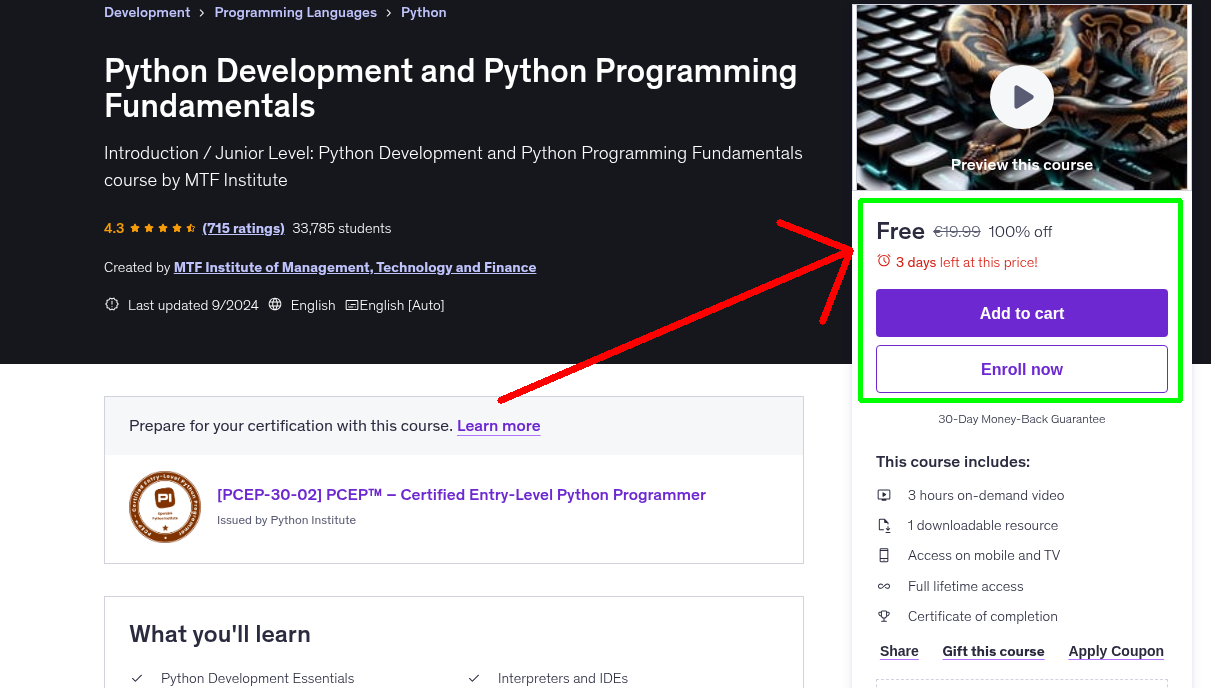Click the Last updated 9/2024 text
The image size is (1211, 688).
pos(194,305)
